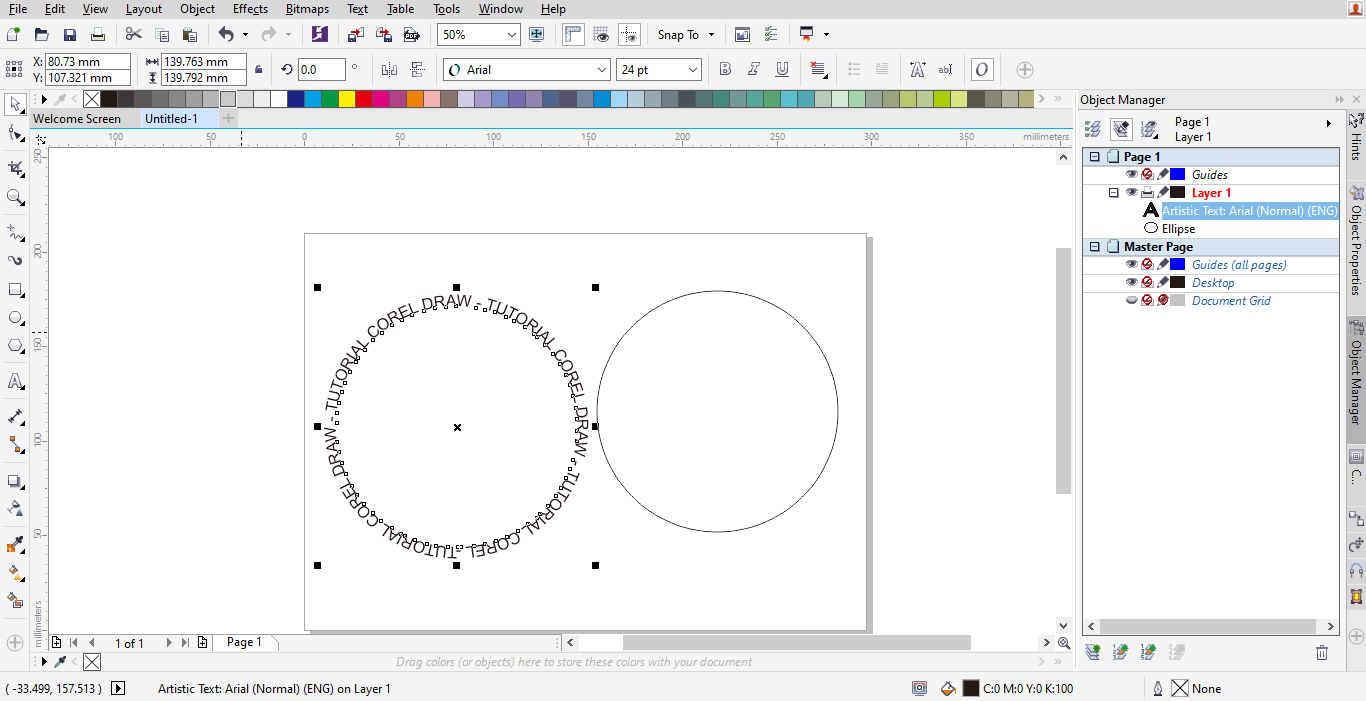Select the Zoom tool in the toolbox
This screenshot has height=701, width=1366.
(x=15, y=197)
